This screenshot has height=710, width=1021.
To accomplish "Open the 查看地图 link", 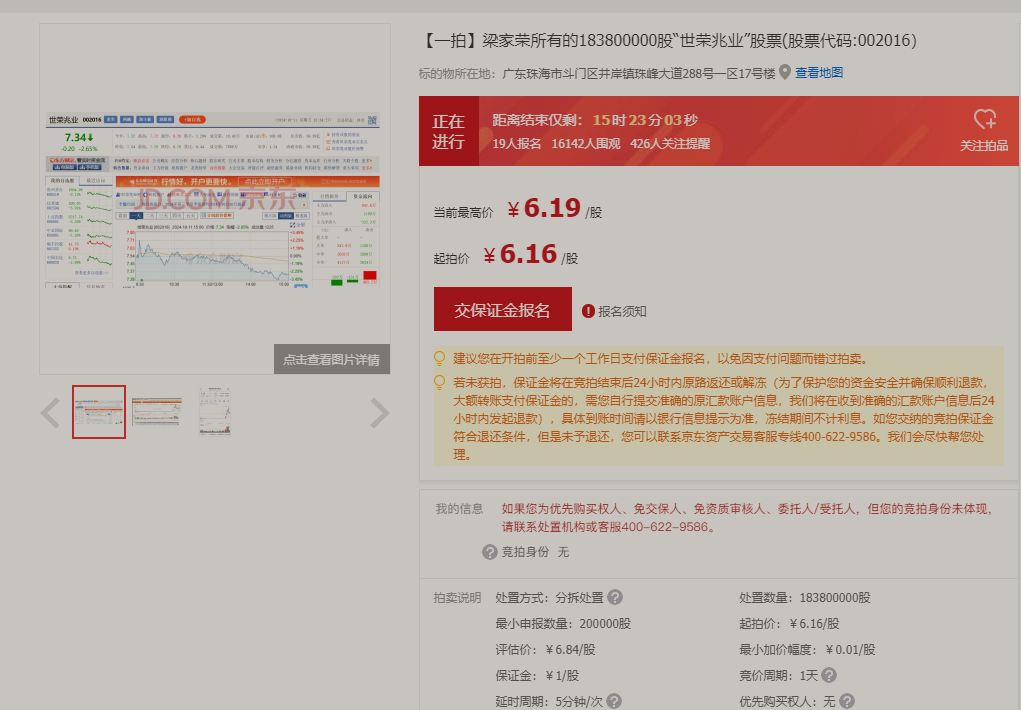I will 819,72.
